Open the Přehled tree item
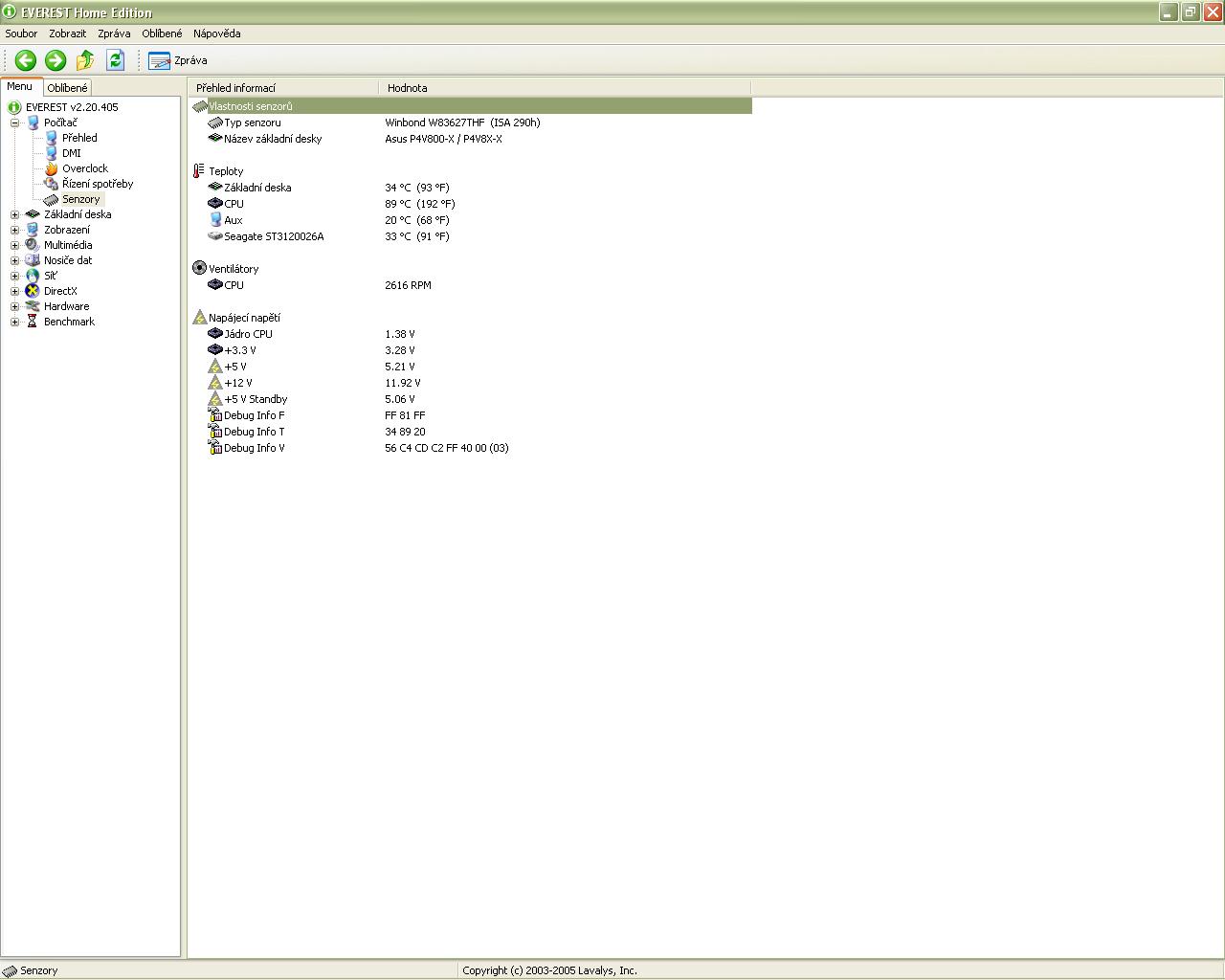Image resolution: width=1225 pixels, height=980 pixels. [79, 138]
